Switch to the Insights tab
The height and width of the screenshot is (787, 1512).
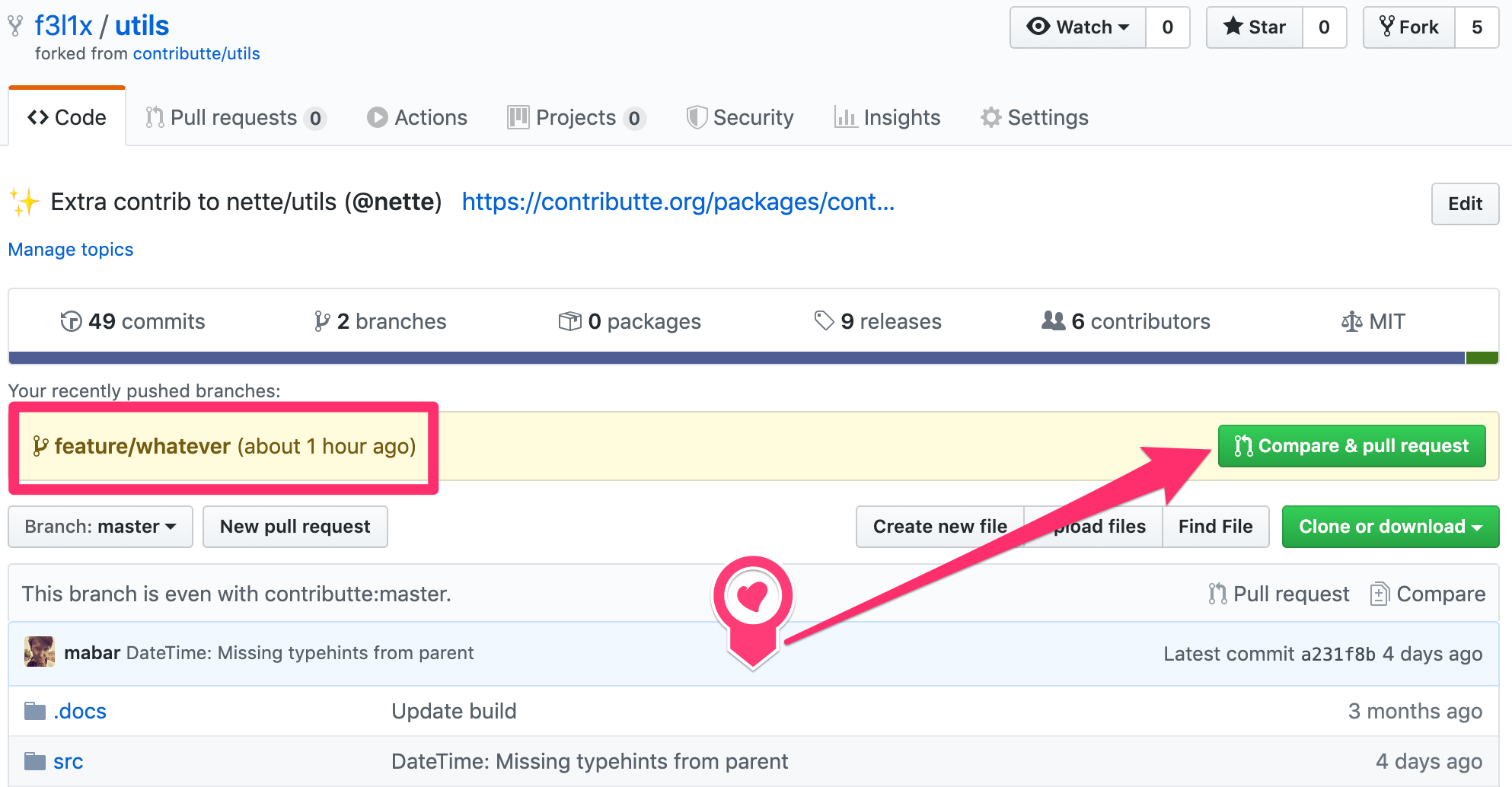(888, 117)
